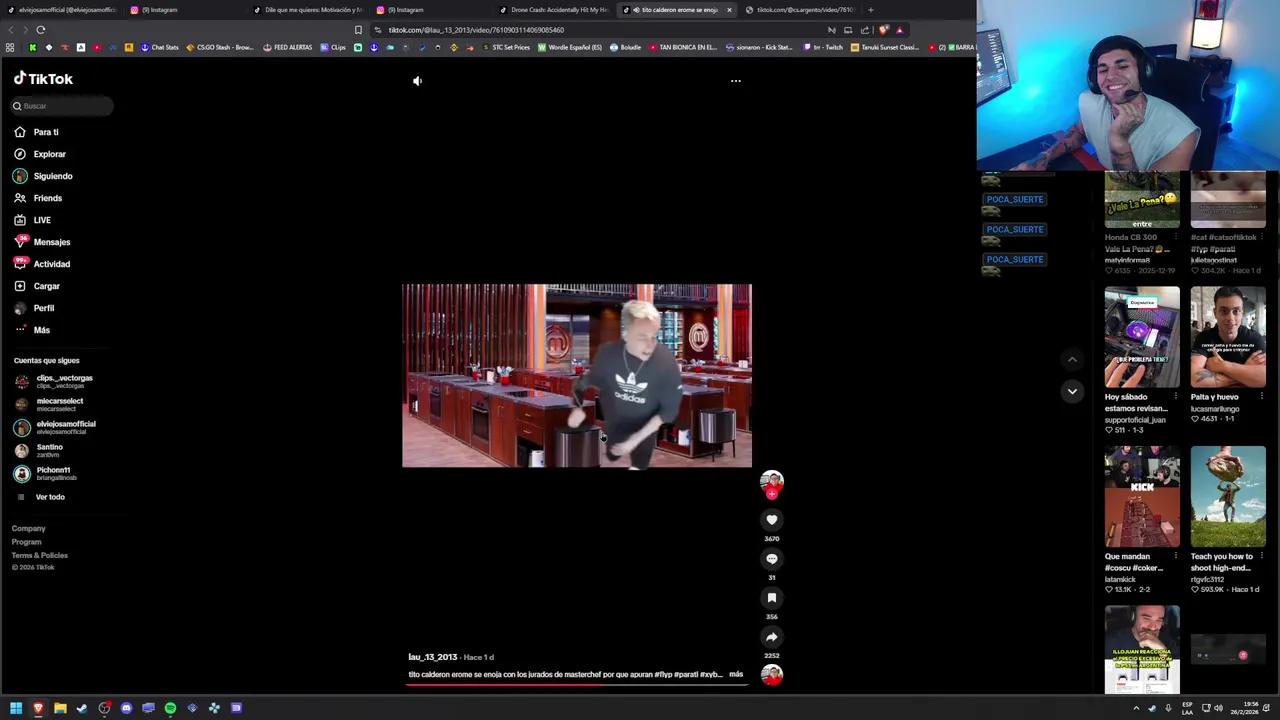Click Cargar to upload a video
The height and width of the screenshot is (720, 1280).
[46, 286]
